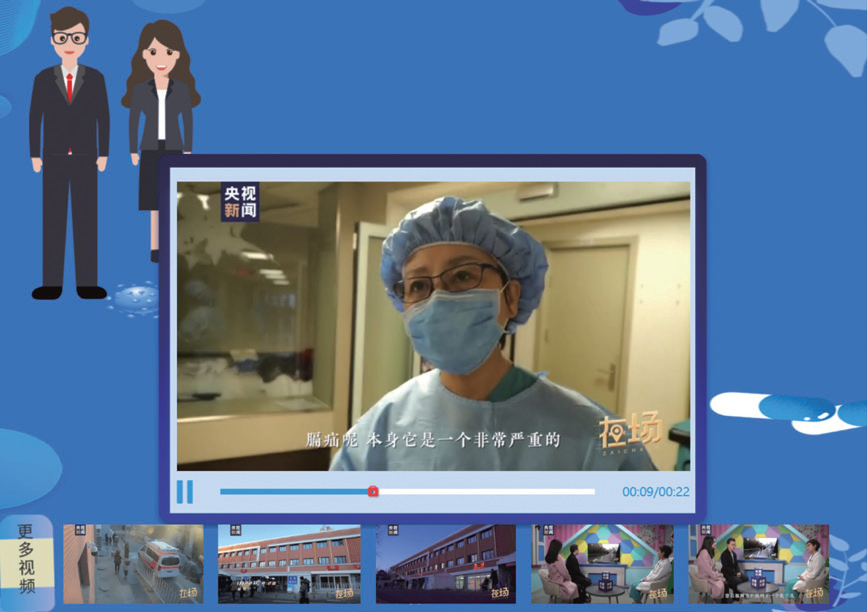Click the red progress bar playhead
This screenshot has width=867, height=612.
[x=373, y=492]
